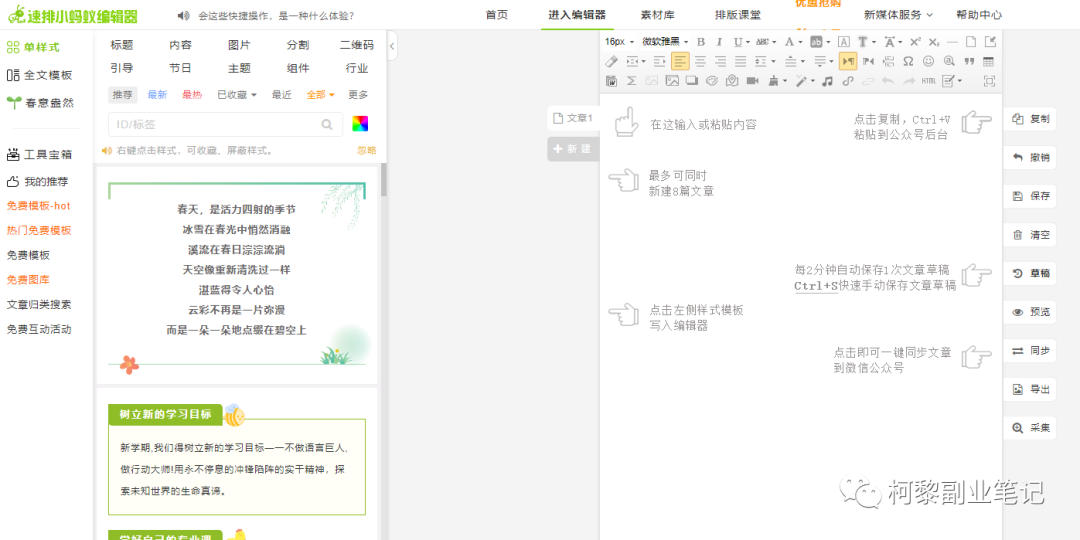Insert a table using the table icon

click(989, 61)
